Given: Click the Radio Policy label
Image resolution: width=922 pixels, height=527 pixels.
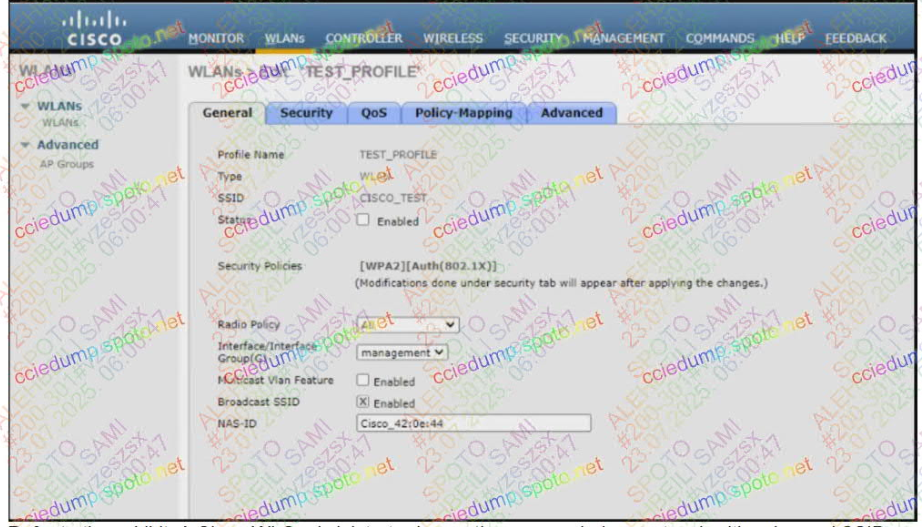Looking at the screenshot, I should pos(249,325).
